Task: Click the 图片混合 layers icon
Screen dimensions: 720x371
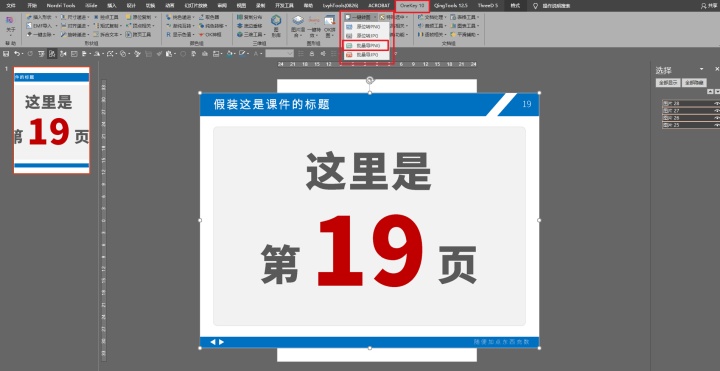Action: pos(298,27)
